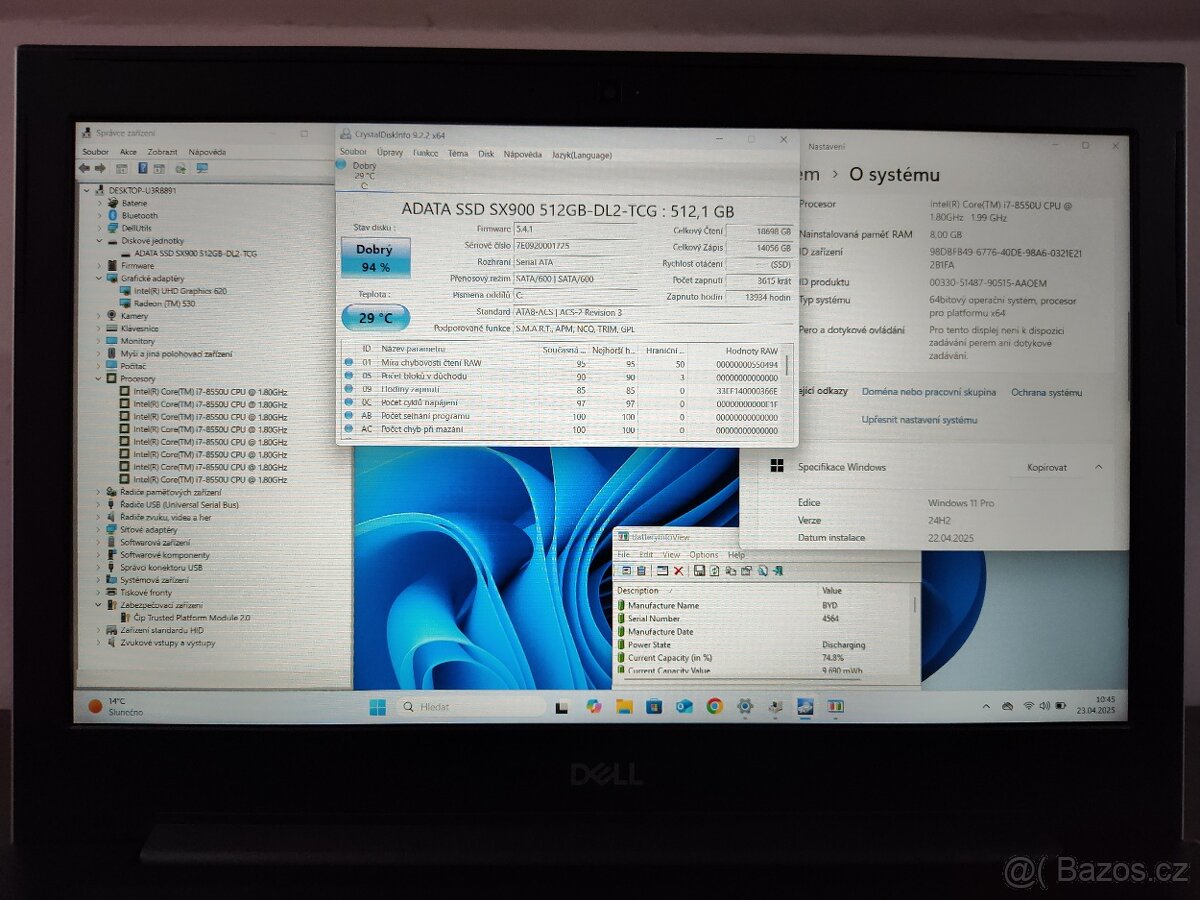The width and height of the screenshot is (1200, 900).
Task: Expand the Specifikace Windows section chevron
Action: pyautogui.click(x=1098, y=467)
